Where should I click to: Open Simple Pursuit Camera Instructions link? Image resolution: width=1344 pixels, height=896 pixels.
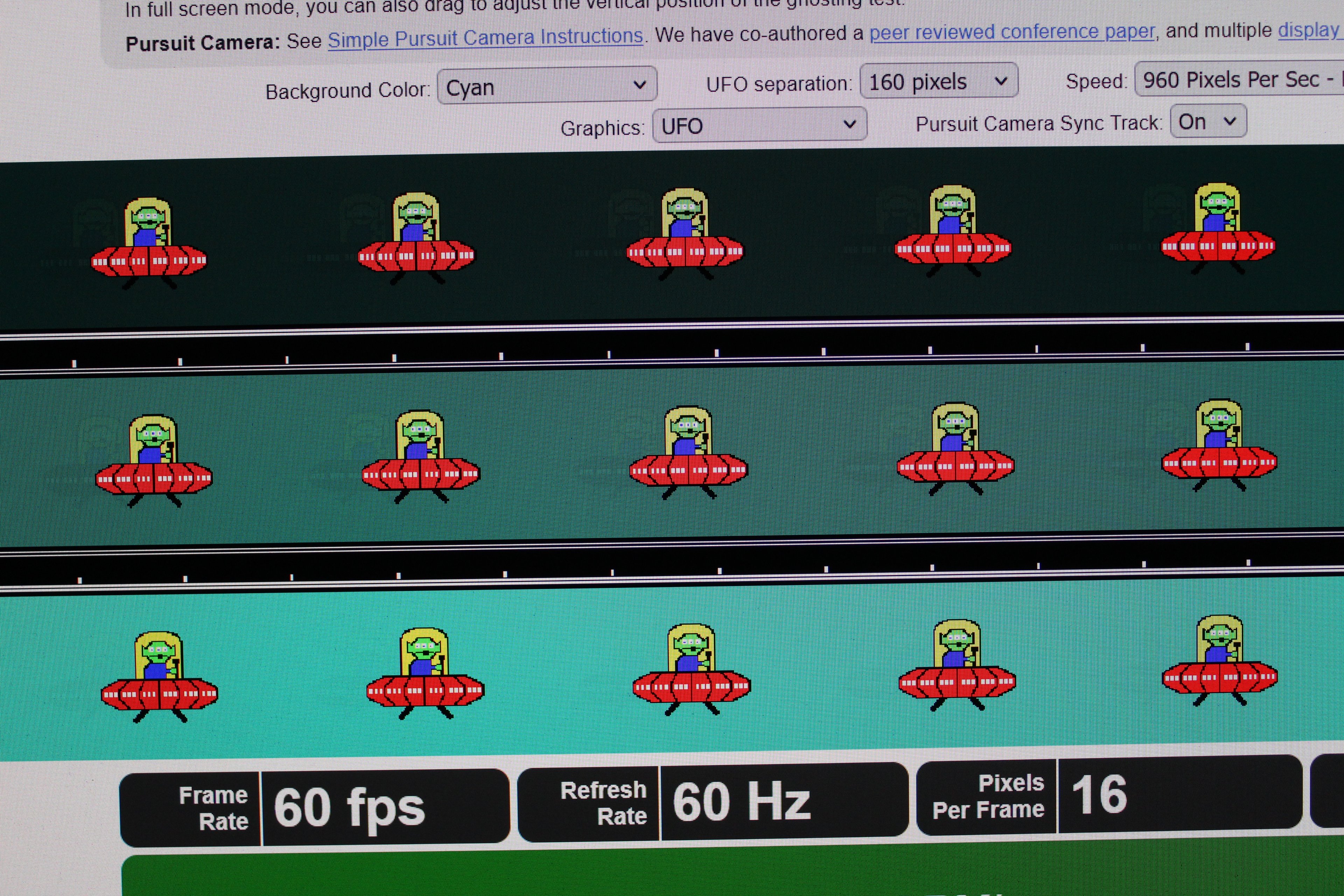click(x=485, y=38)
